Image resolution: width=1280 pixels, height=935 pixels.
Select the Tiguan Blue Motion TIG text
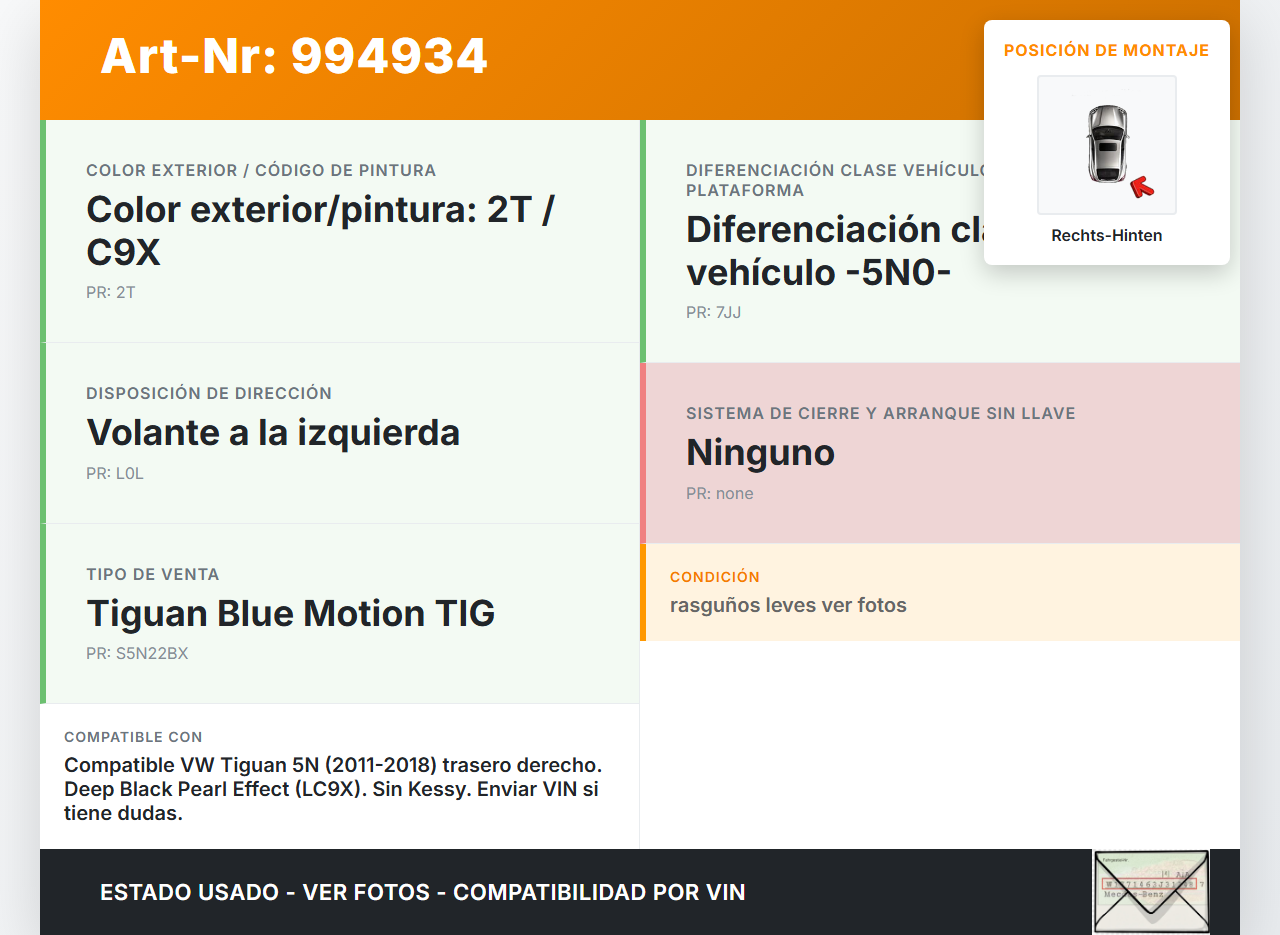coord(291,613)
